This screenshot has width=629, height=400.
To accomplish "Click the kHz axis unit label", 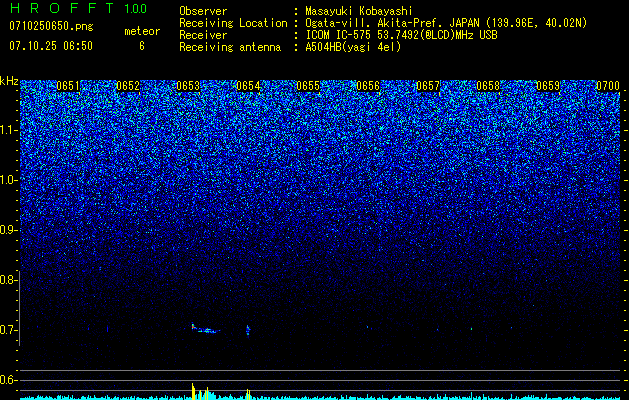I will [x=9, y=81].
